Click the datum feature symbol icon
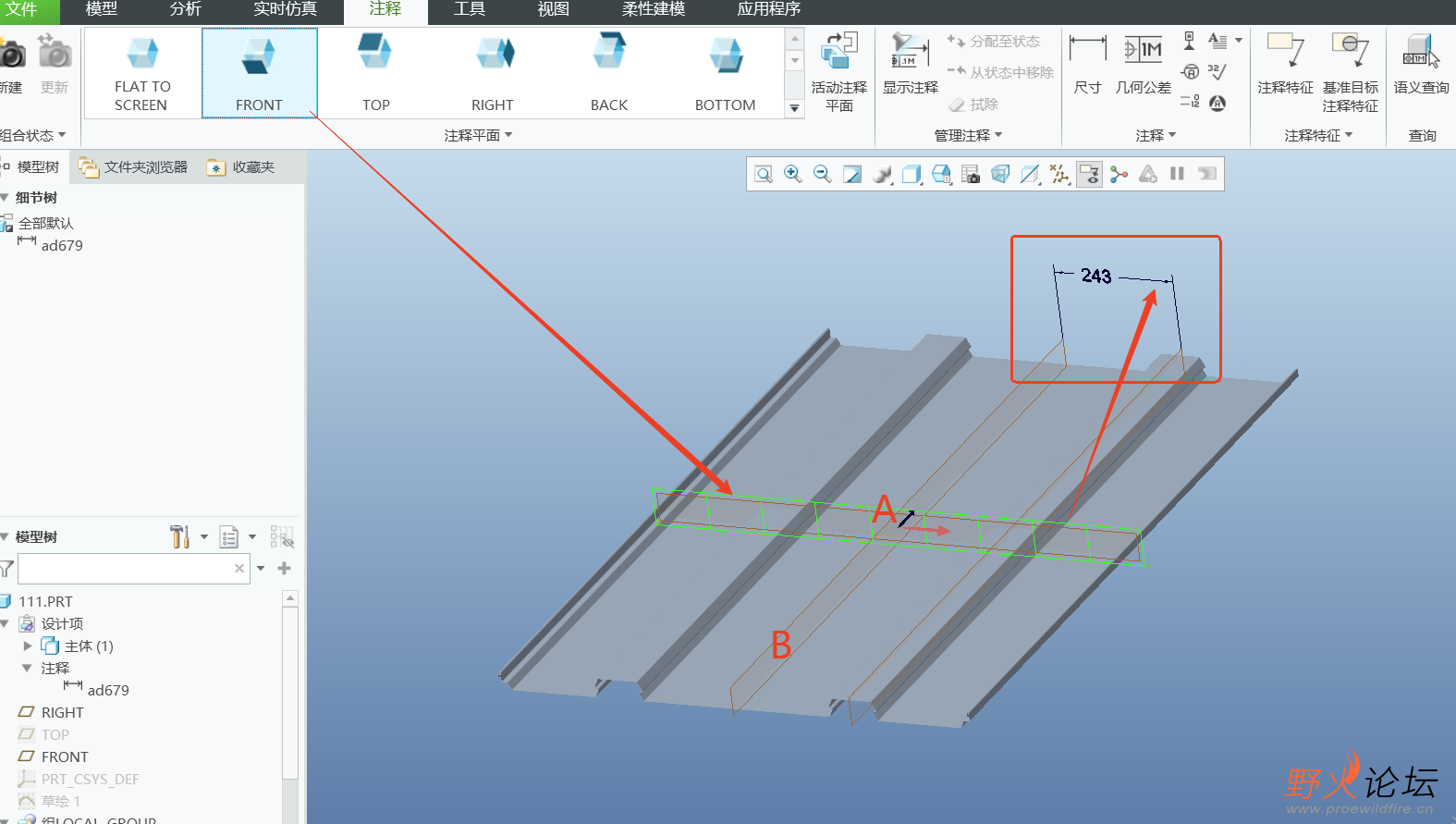Screen dimensions: 1456x824 coord(1190,41)
